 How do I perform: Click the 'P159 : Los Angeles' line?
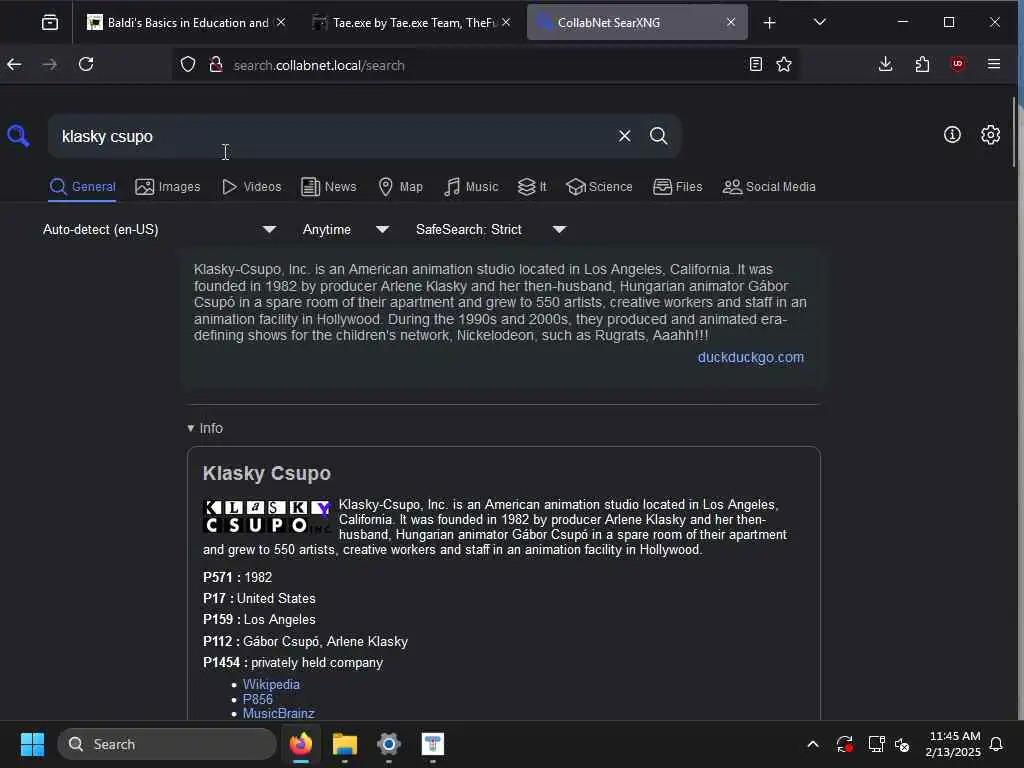(x=259, y=619)
